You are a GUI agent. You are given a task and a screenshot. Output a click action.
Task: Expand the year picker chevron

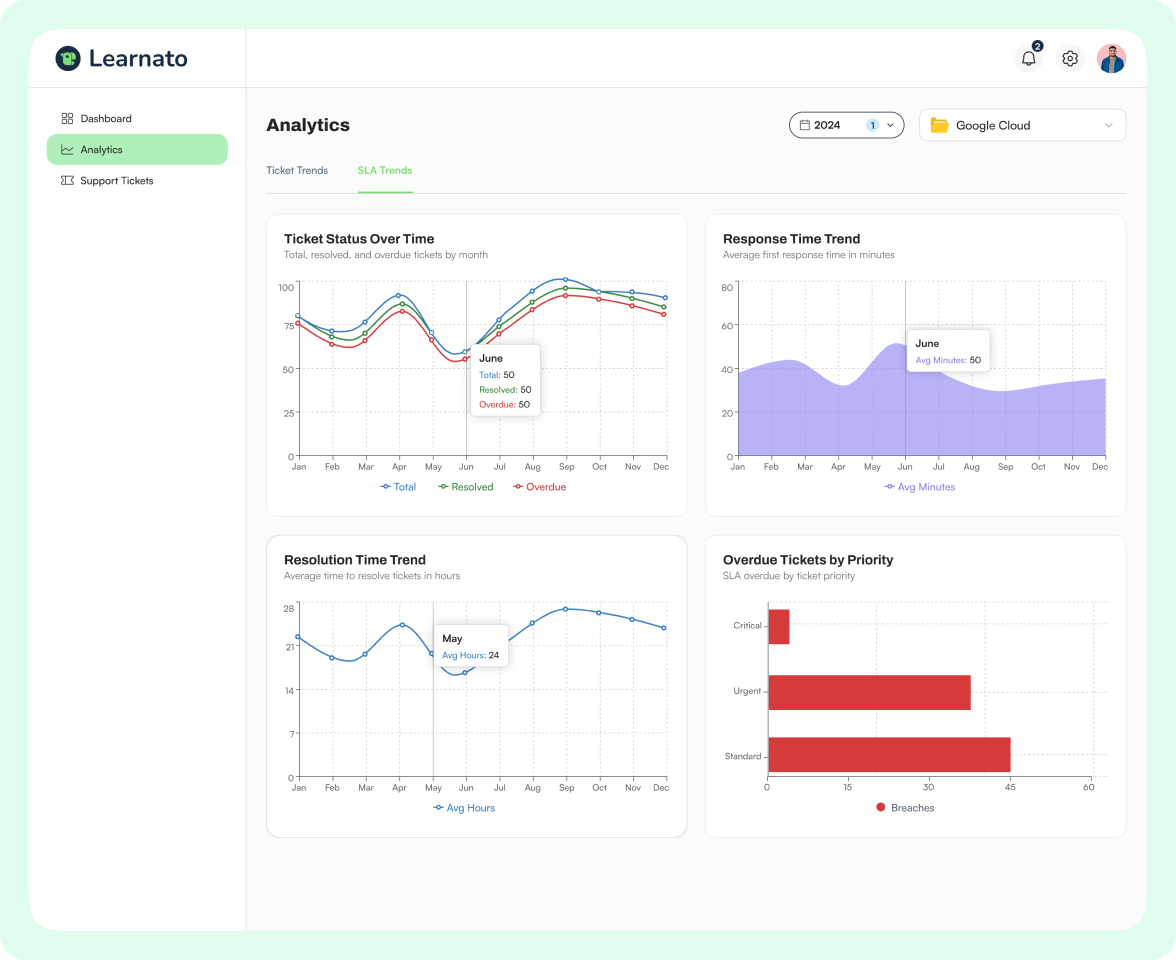[x=890, y=125]
